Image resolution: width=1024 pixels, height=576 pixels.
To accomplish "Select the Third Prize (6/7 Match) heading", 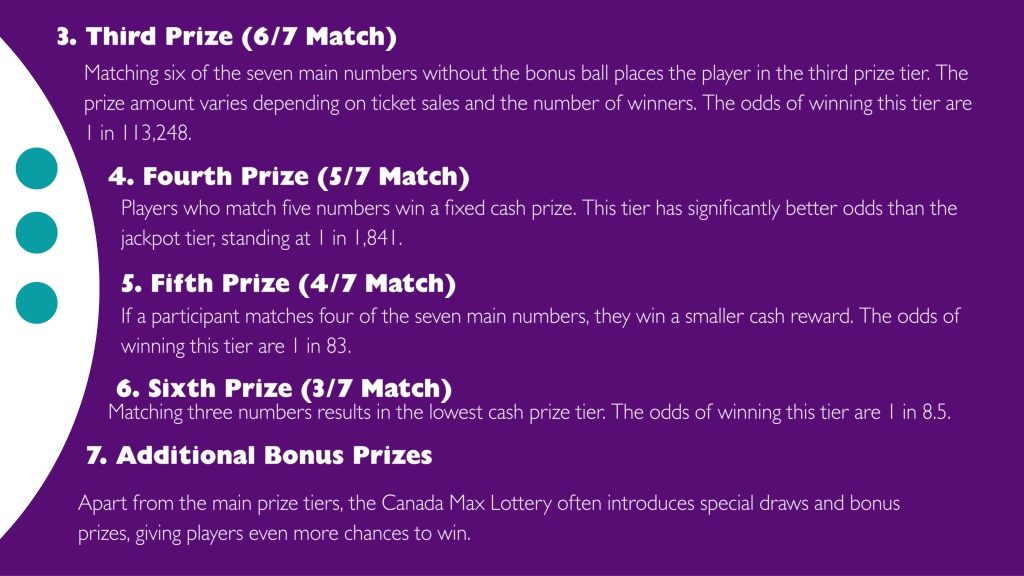I will click(227, 37).
